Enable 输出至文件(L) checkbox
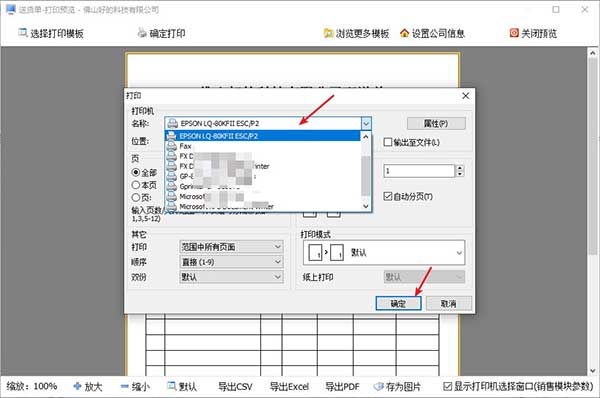Viewport: 600px width, 398px height. click(x=388, y=142)
